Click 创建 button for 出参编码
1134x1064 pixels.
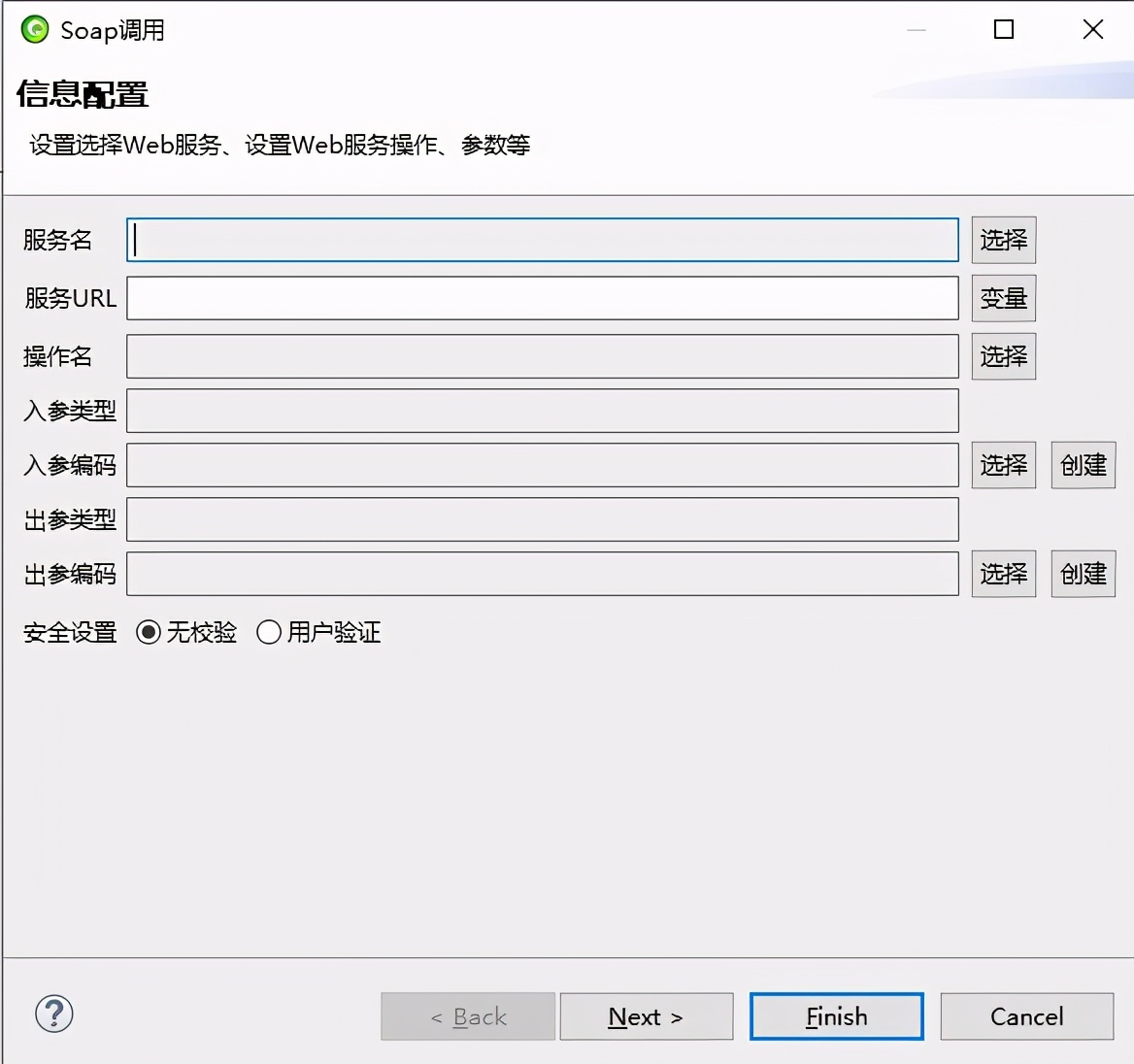click(x=1083, y=574)
